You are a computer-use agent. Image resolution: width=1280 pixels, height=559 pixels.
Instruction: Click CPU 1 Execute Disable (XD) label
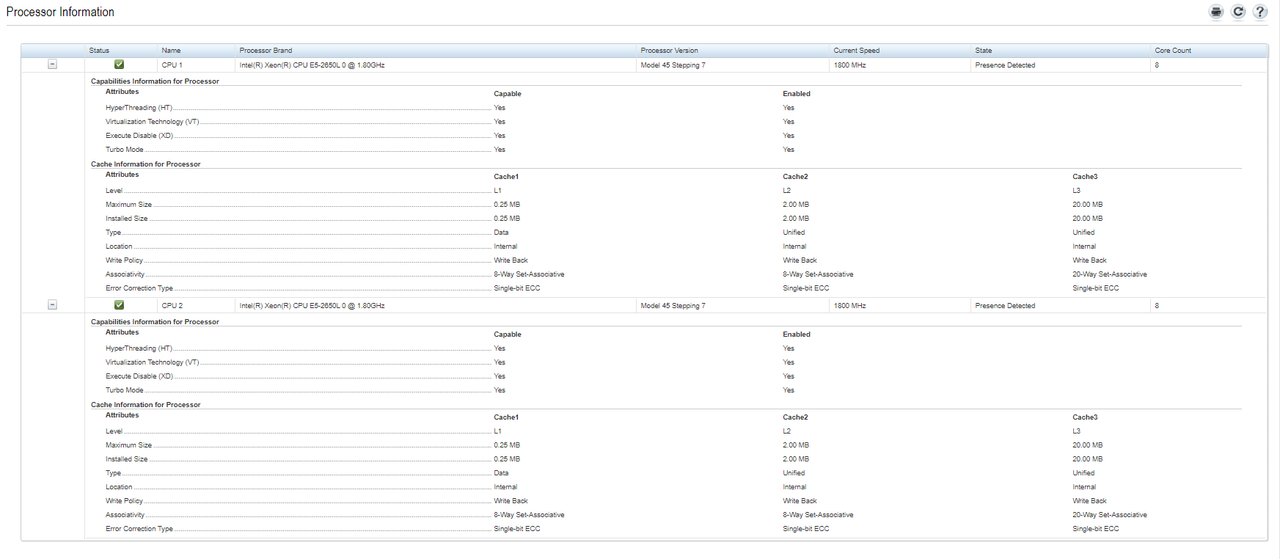(x=139, y=135)
